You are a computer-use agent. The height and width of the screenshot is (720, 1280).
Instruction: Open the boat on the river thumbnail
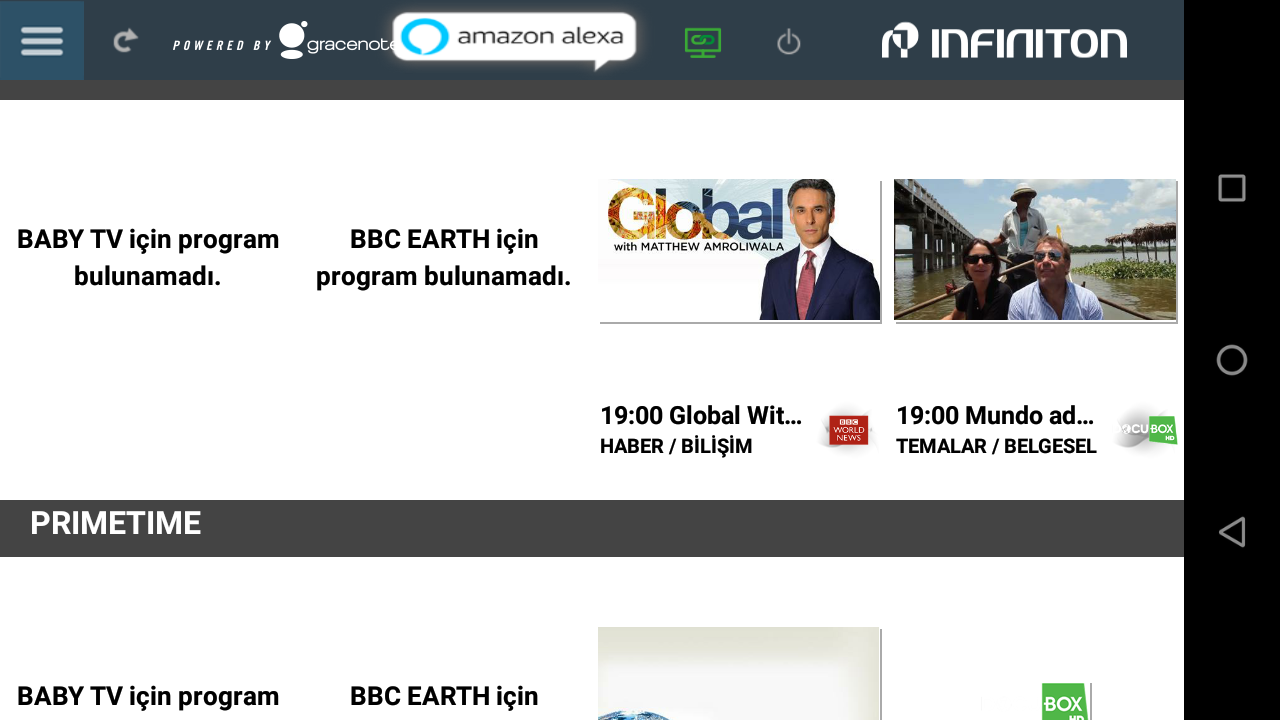[1035, 250]
